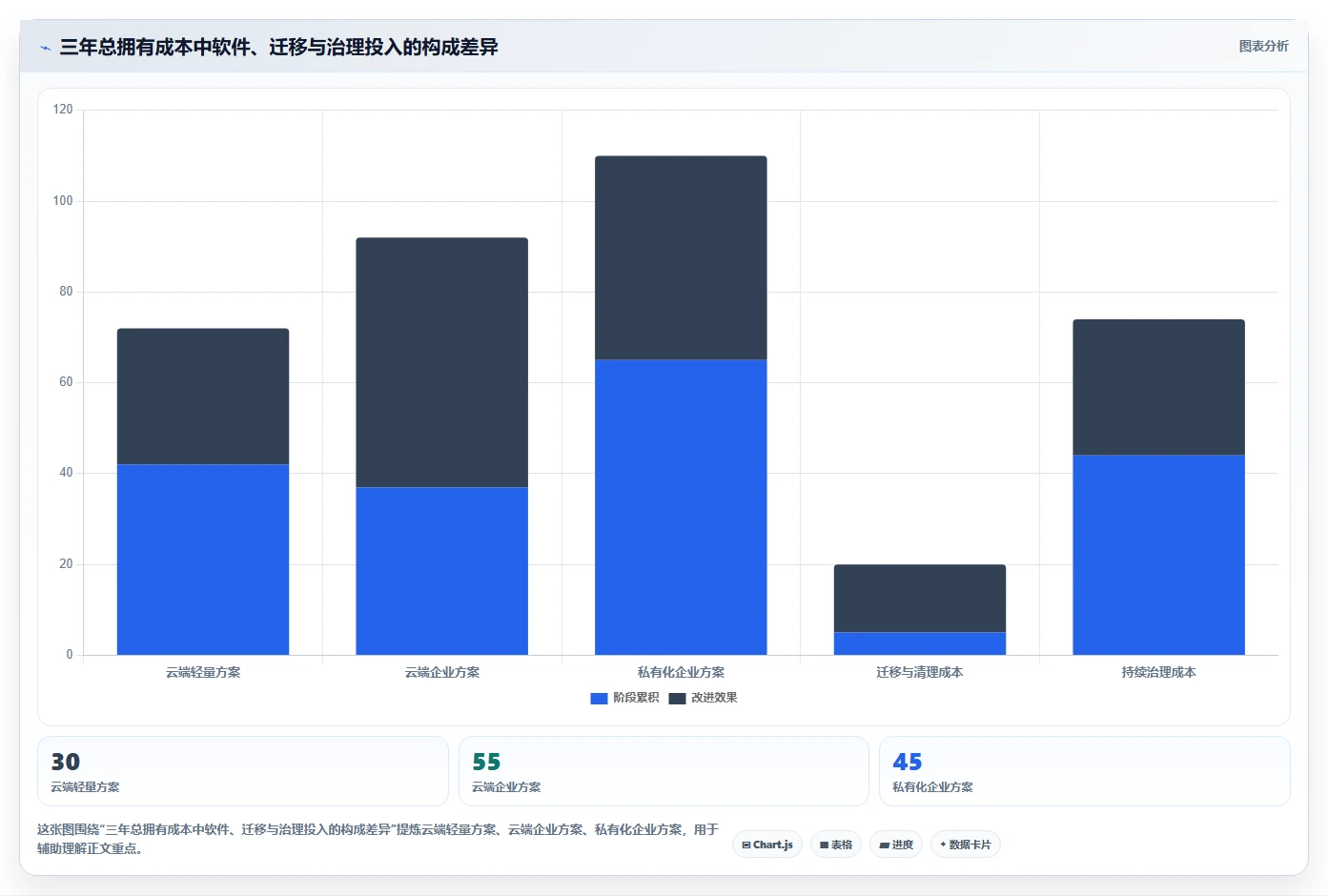Click the blue bar segment for 云端企业方案

442,571
